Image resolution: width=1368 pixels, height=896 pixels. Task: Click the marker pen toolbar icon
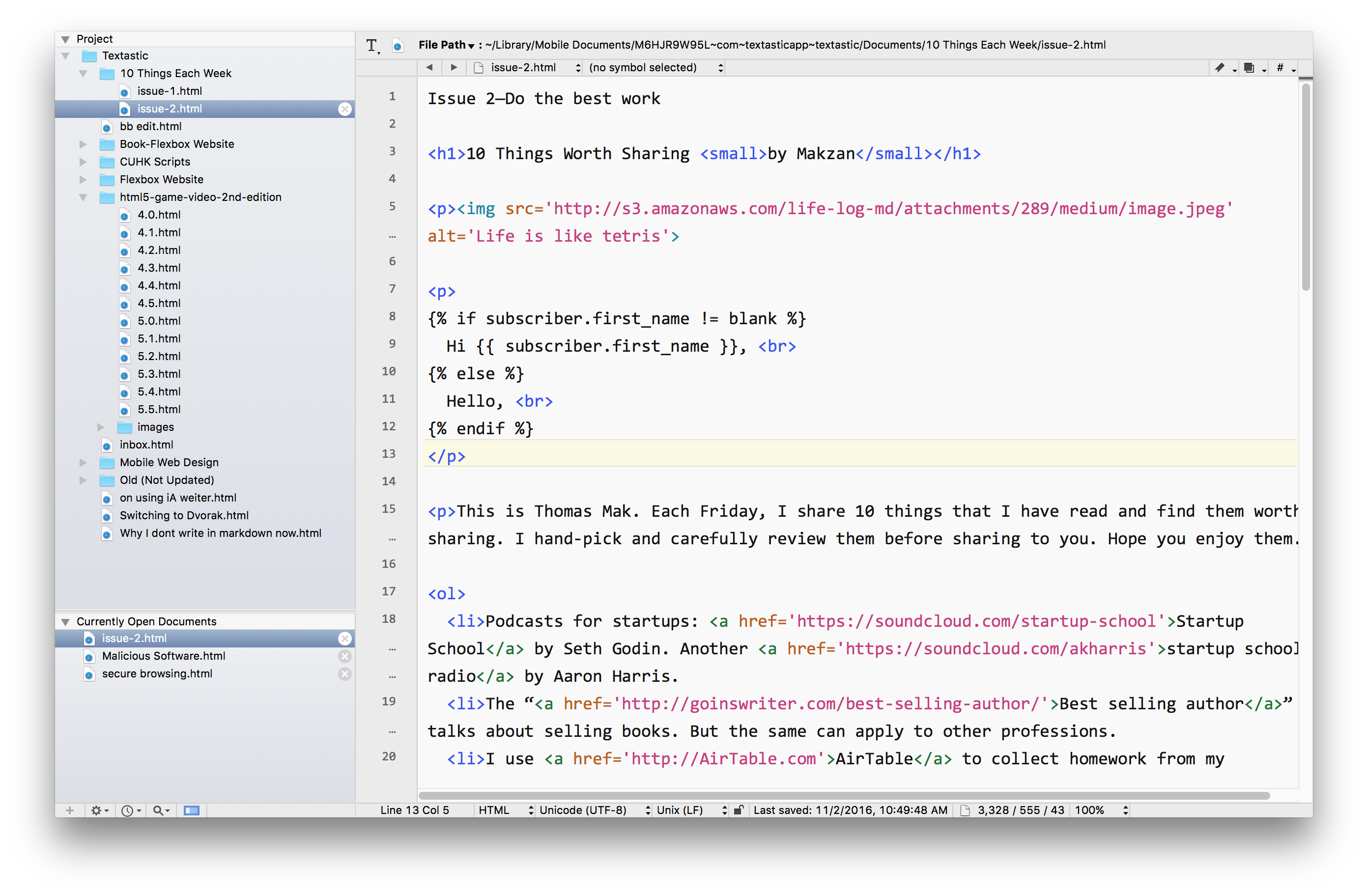[x=1219, y=68]
